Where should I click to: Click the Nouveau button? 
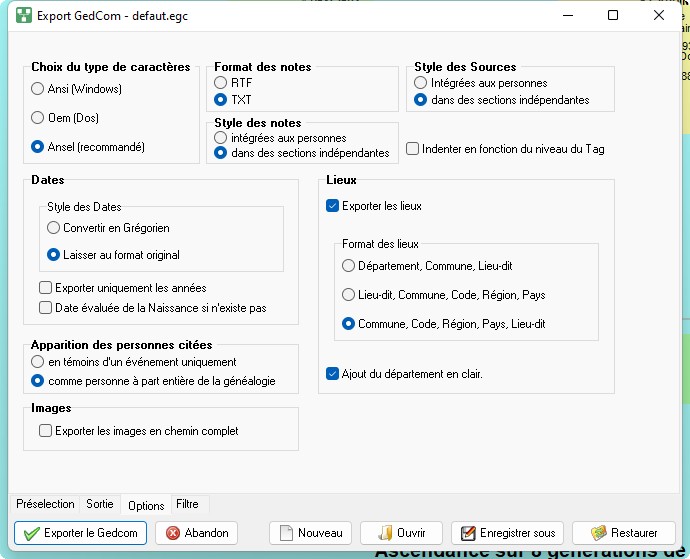pos(311,533)
